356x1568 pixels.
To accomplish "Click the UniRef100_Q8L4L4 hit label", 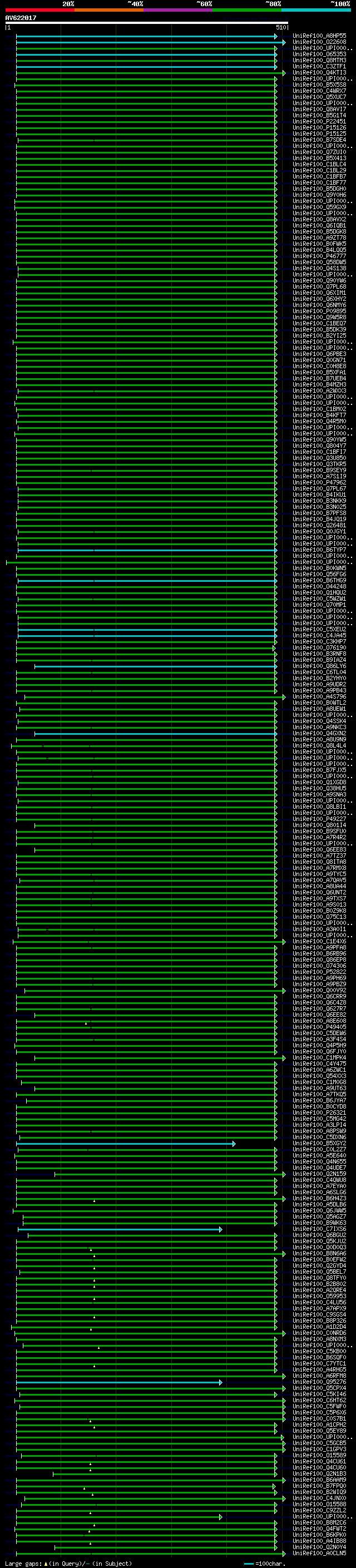I will click(x=319, y=746).
